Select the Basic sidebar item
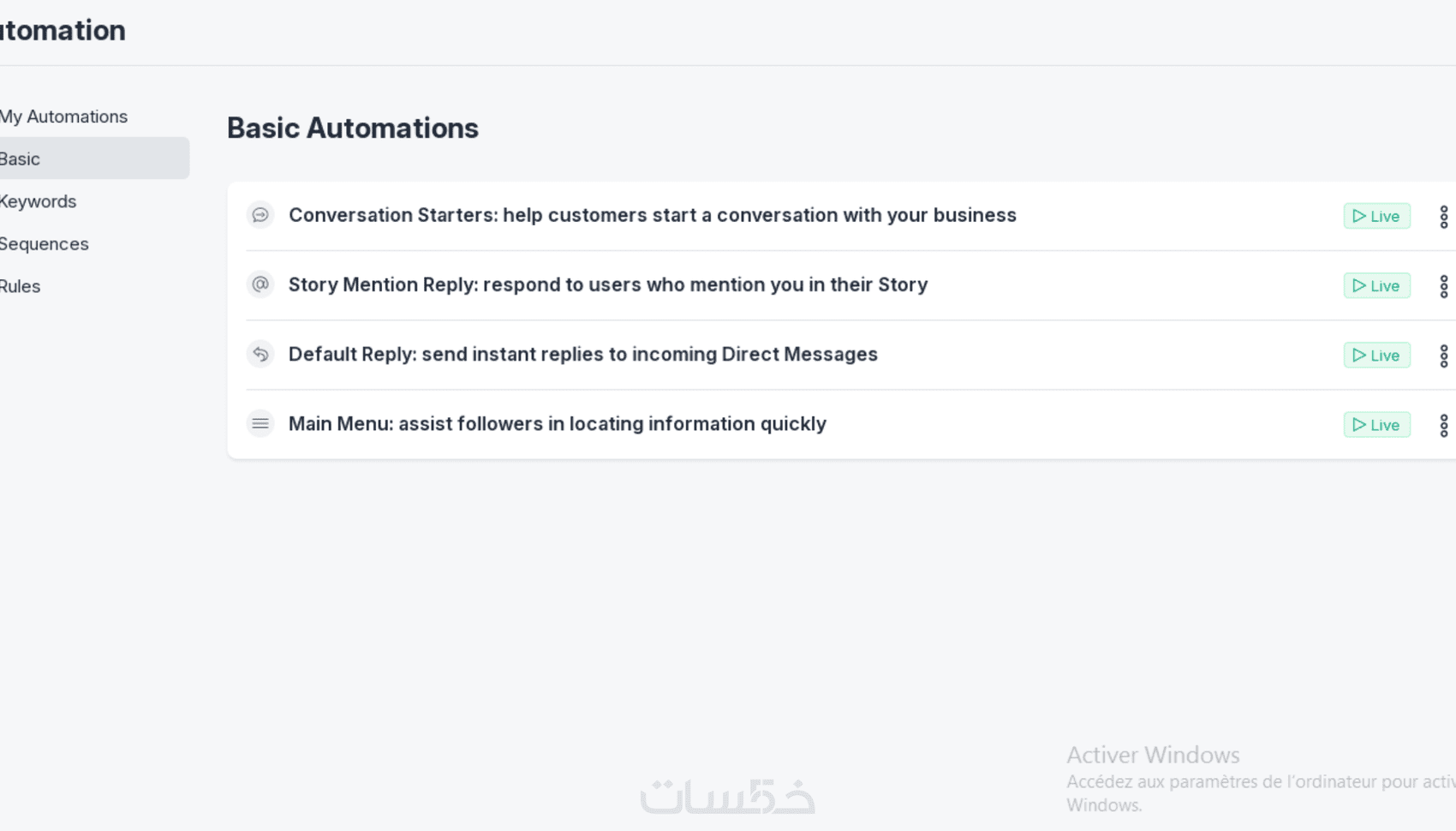Image resolution: width=1456 pixels, height=831 pixels. pos(21,158)
